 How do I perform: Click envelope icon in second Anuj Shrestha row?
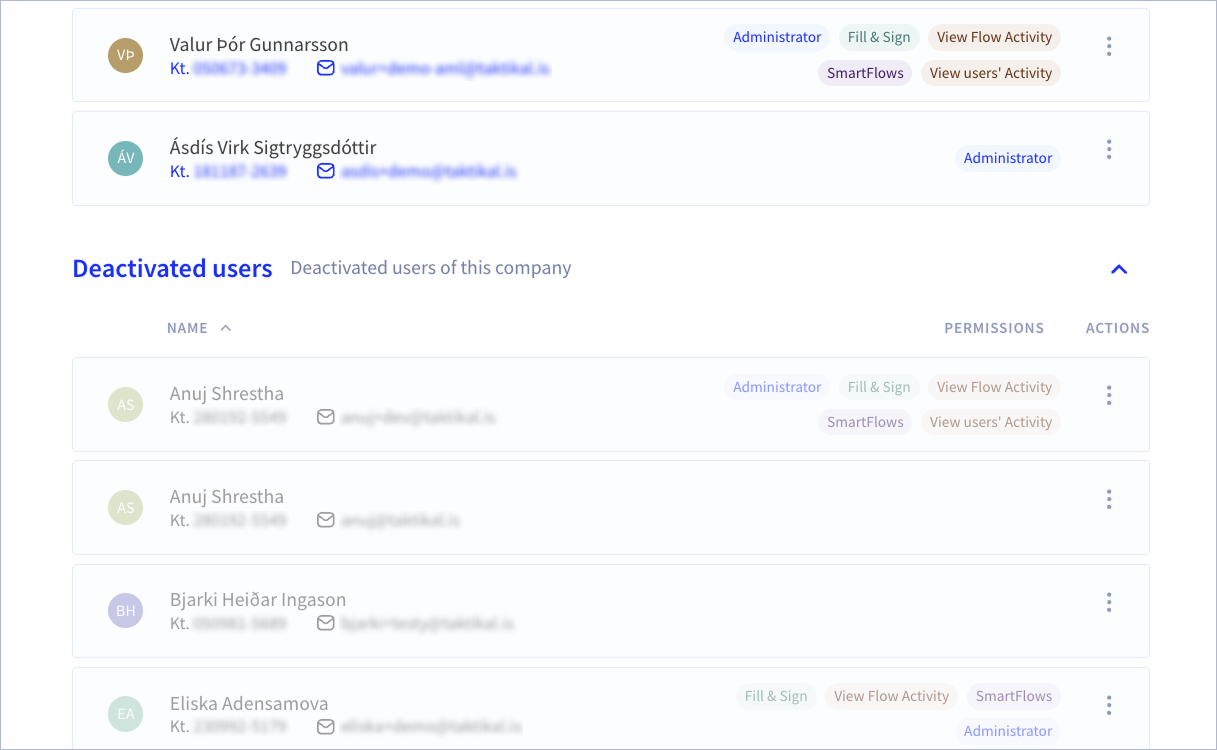coord(325,520)
